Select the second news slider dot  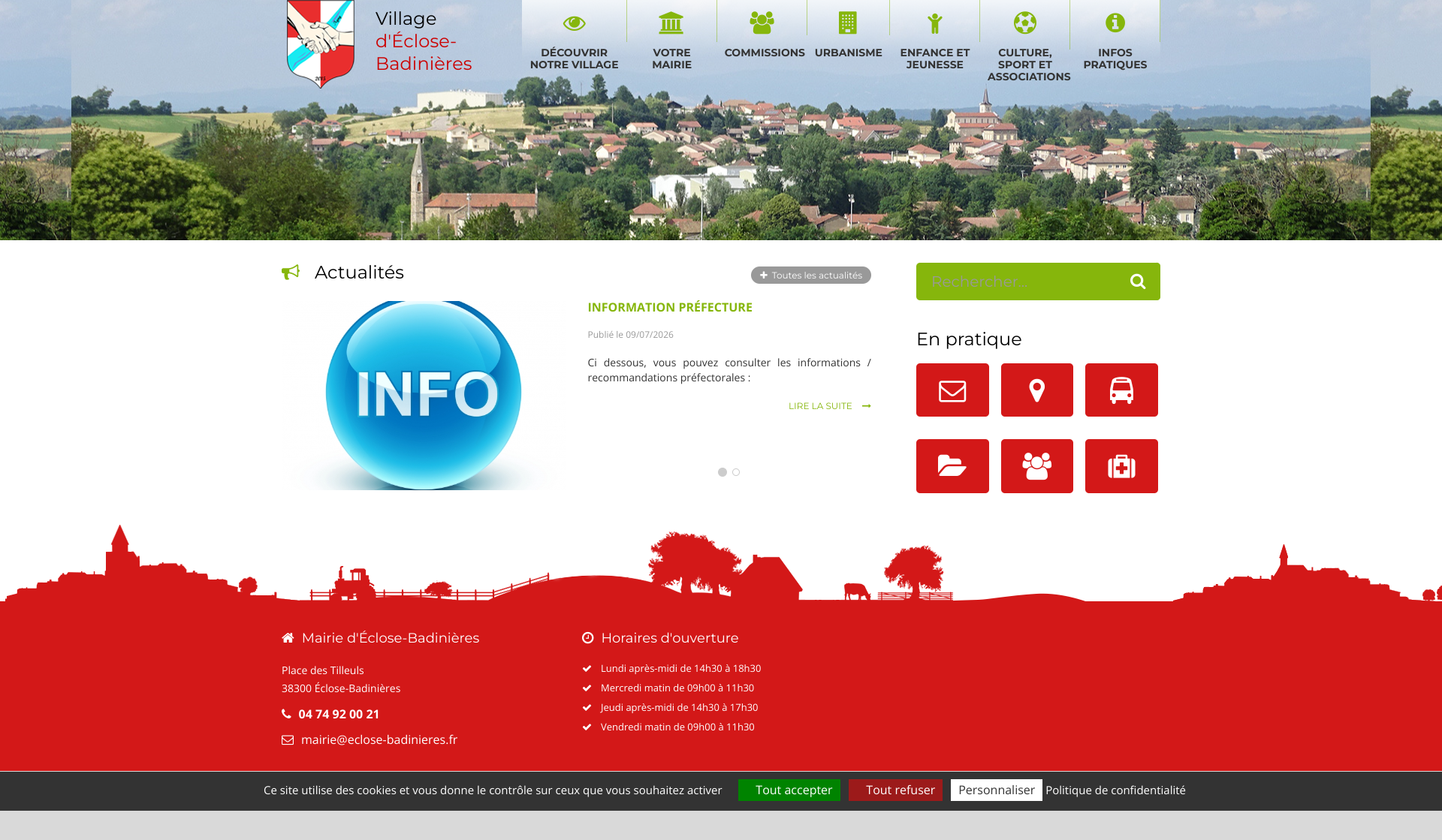click(x=736, y=472)
